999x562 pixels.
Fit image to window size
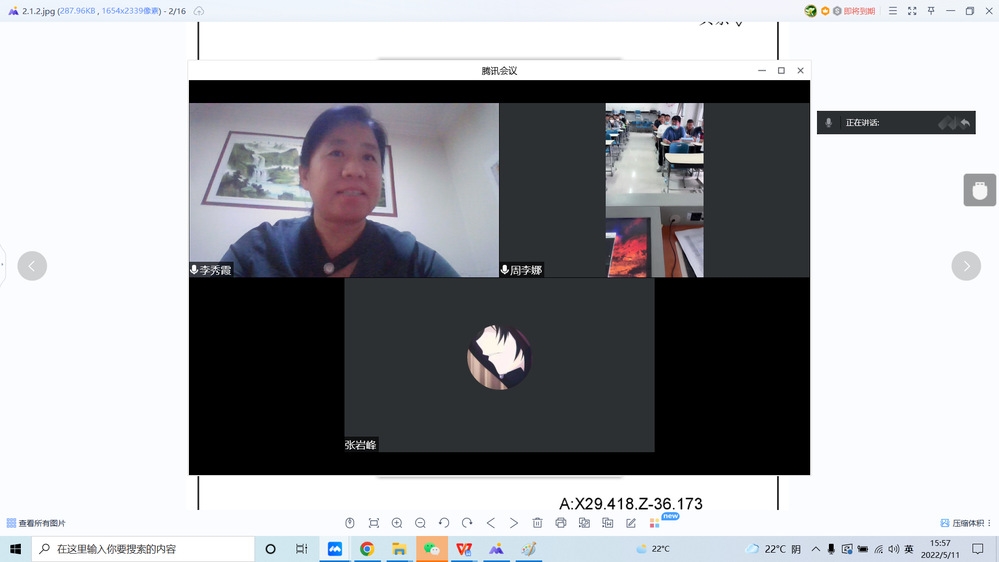373,523
